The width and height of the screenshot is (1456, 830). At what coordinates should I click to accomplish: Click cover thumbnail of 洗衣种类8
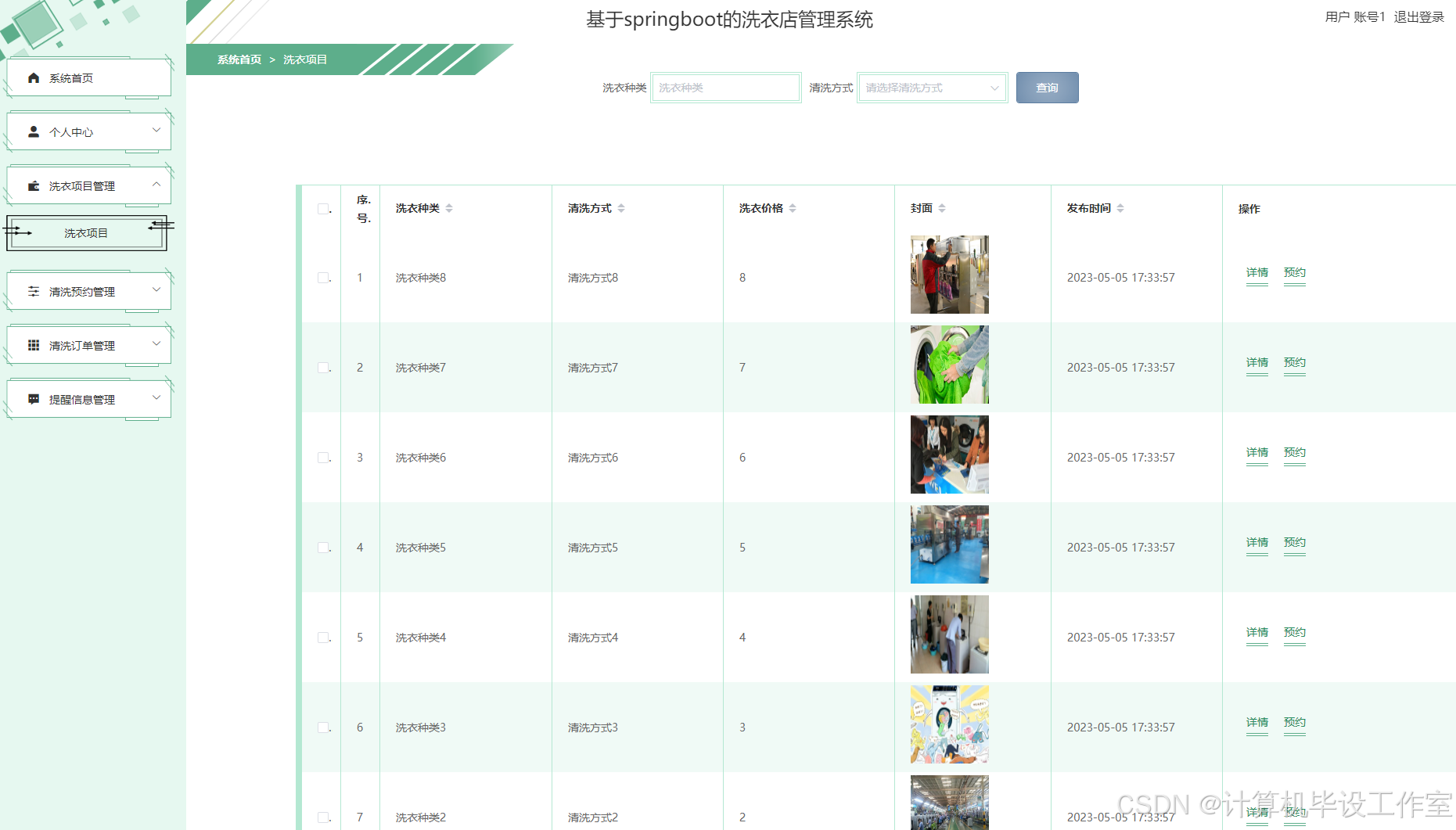950,275
